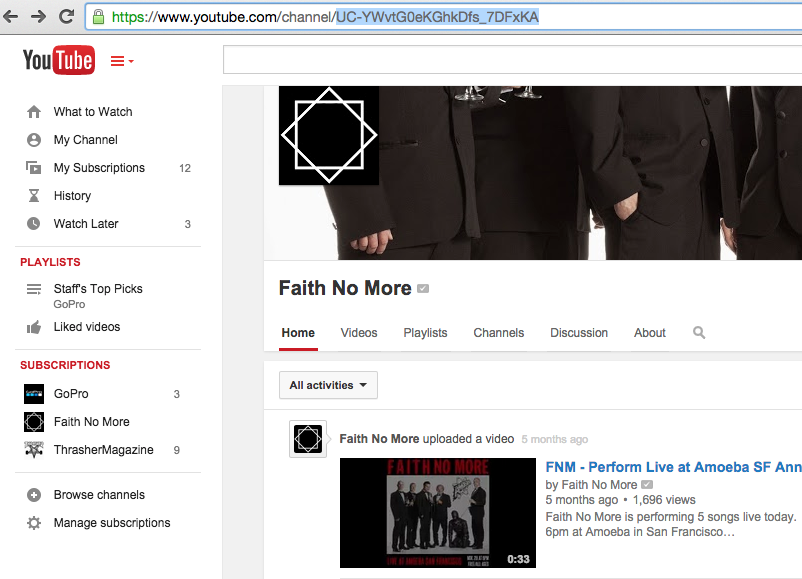Click the Staff's Top Picks playlist icon
This screenshot has height=579, width=802.
[x=34, y=289]
